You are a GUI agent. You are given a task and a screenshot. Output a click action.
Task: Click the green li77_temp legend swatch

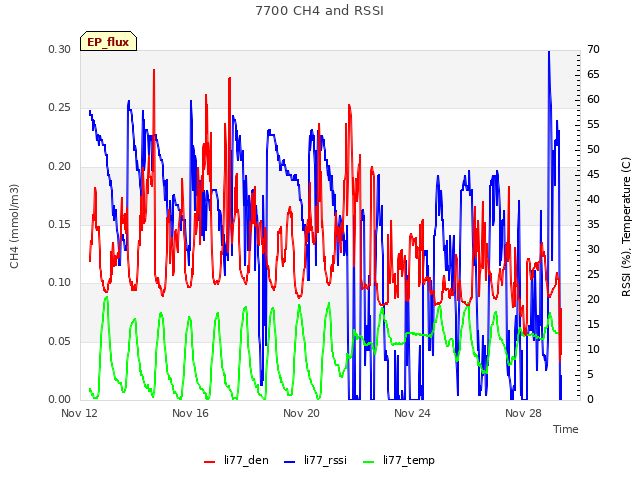[368, 462]
